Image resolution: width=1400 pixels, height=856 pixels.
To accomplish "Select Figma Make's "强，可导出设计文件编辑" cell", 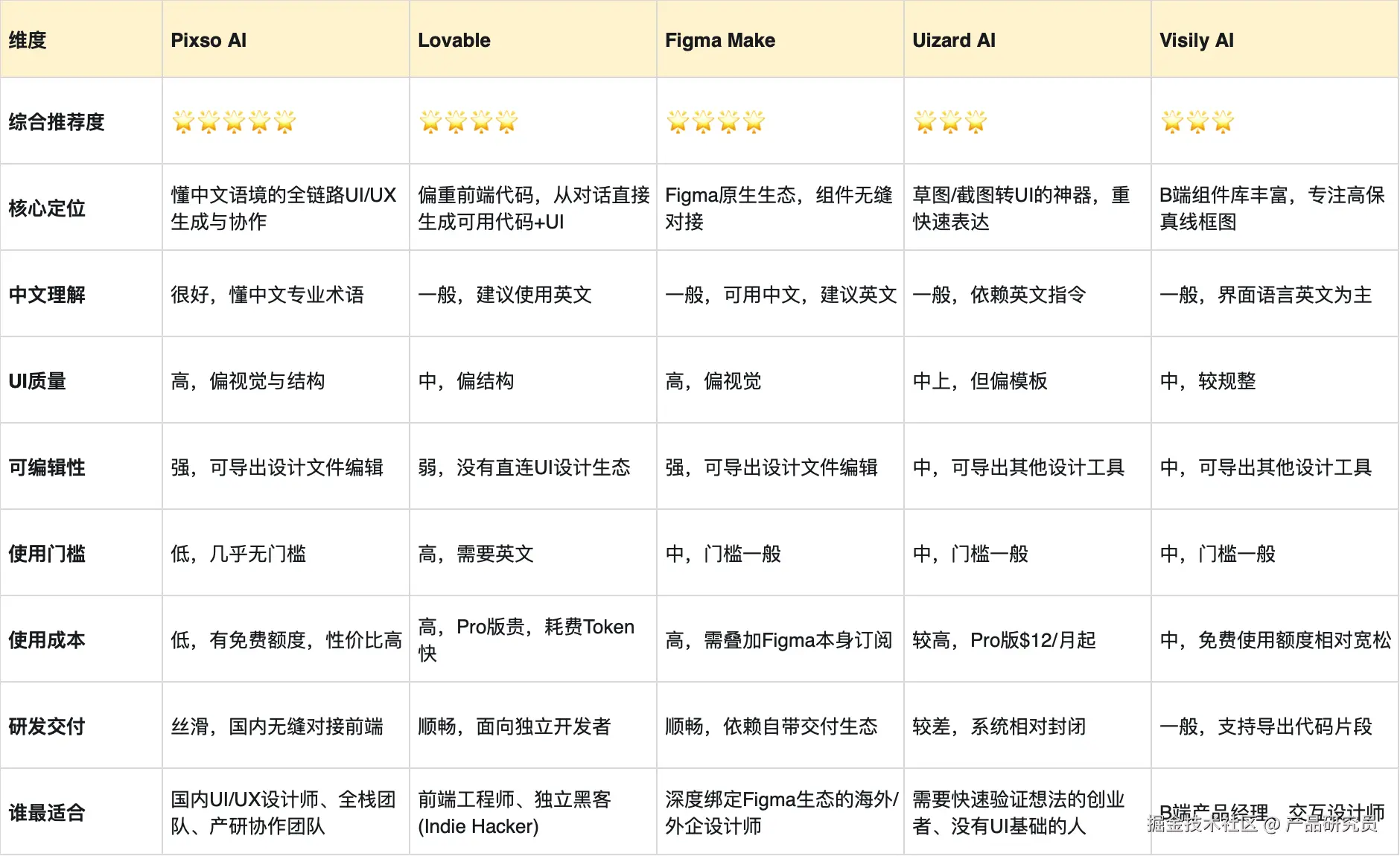I will (x=780, y=467).
